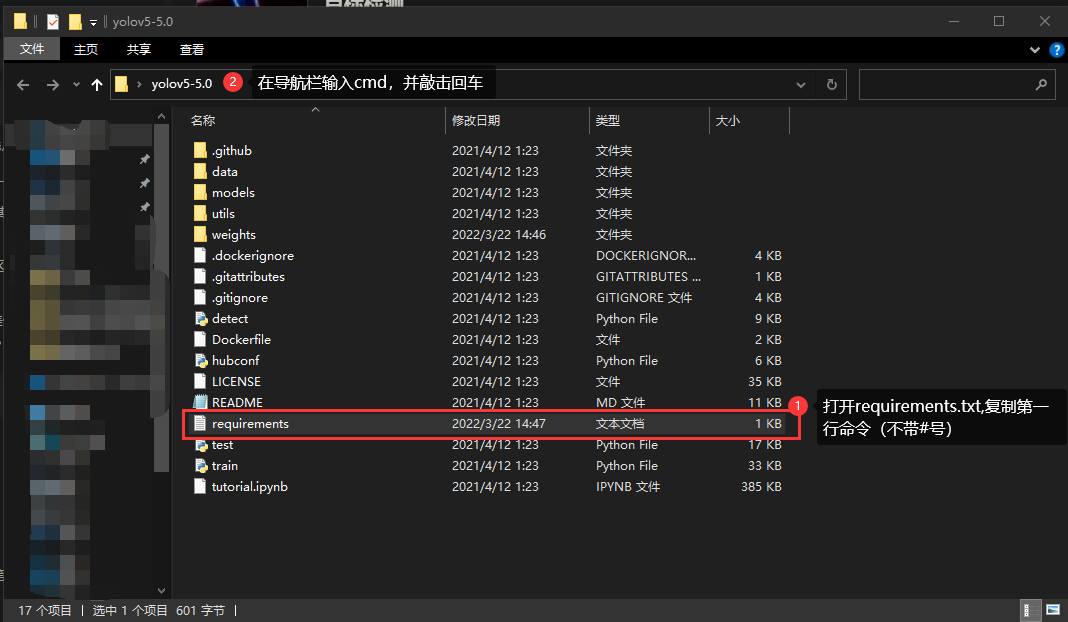Image resolution: width=1068 pixels, height=622 pixels.
Task: Click the .dockerignore file icon
Action: coord(200,255)
